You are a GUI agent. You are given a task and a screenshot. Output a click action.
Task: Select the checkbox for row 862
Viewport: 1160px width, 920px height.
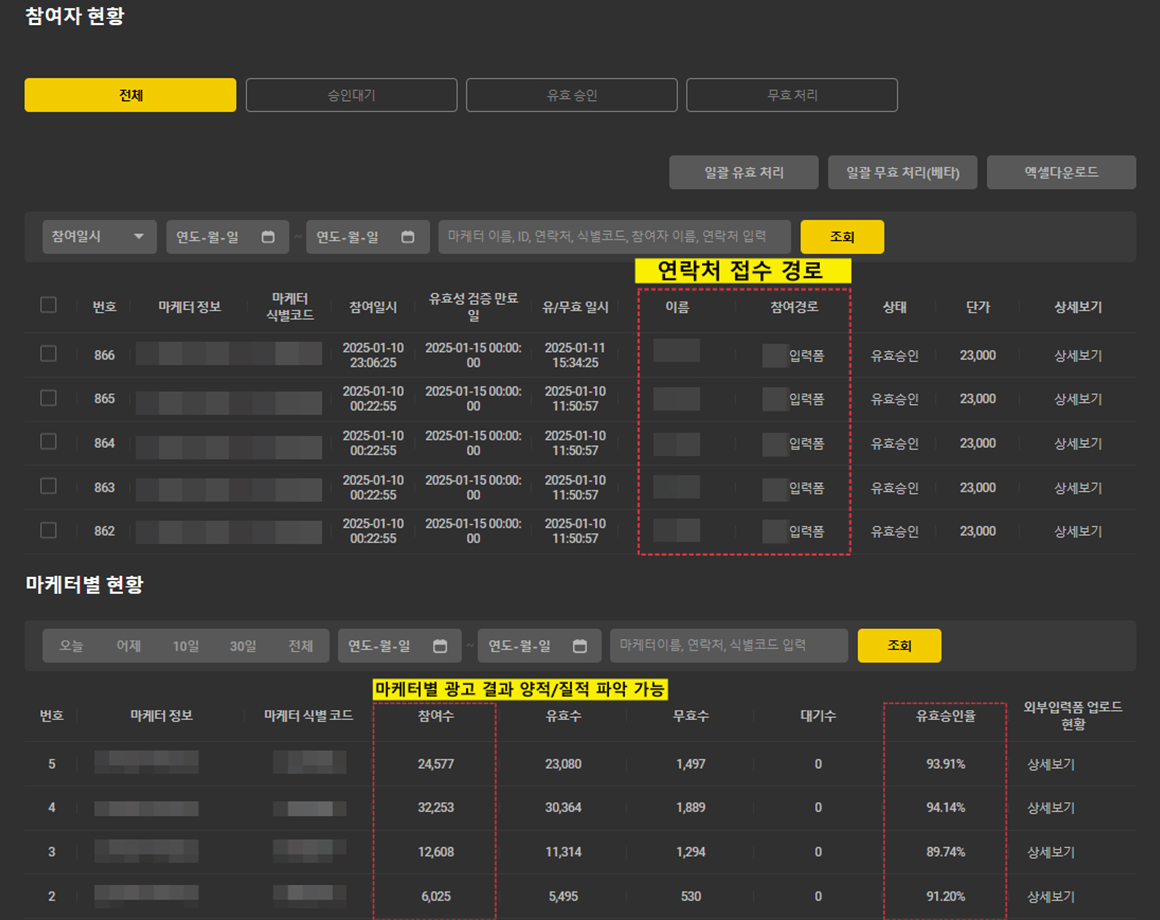pos(48,530)
